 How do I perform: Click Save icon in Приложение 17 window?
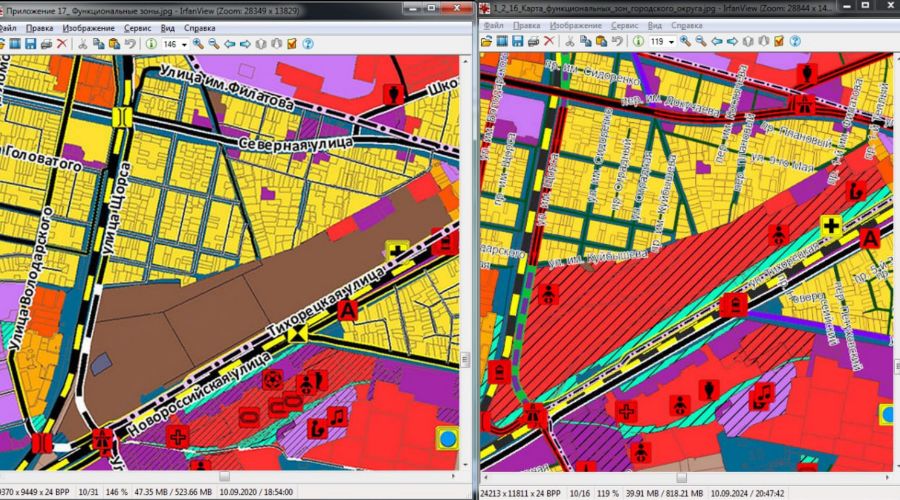[x=30, y=44]
